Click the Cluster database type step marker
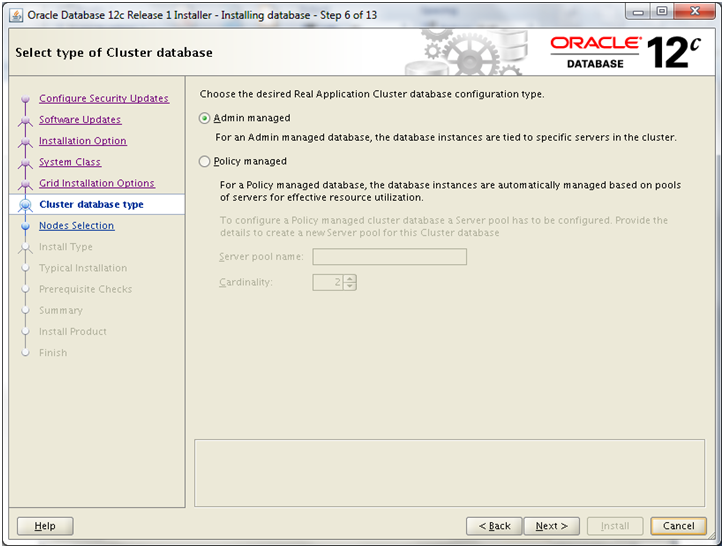This screenshot has width=724, height=548. click(x=25, y=205)
